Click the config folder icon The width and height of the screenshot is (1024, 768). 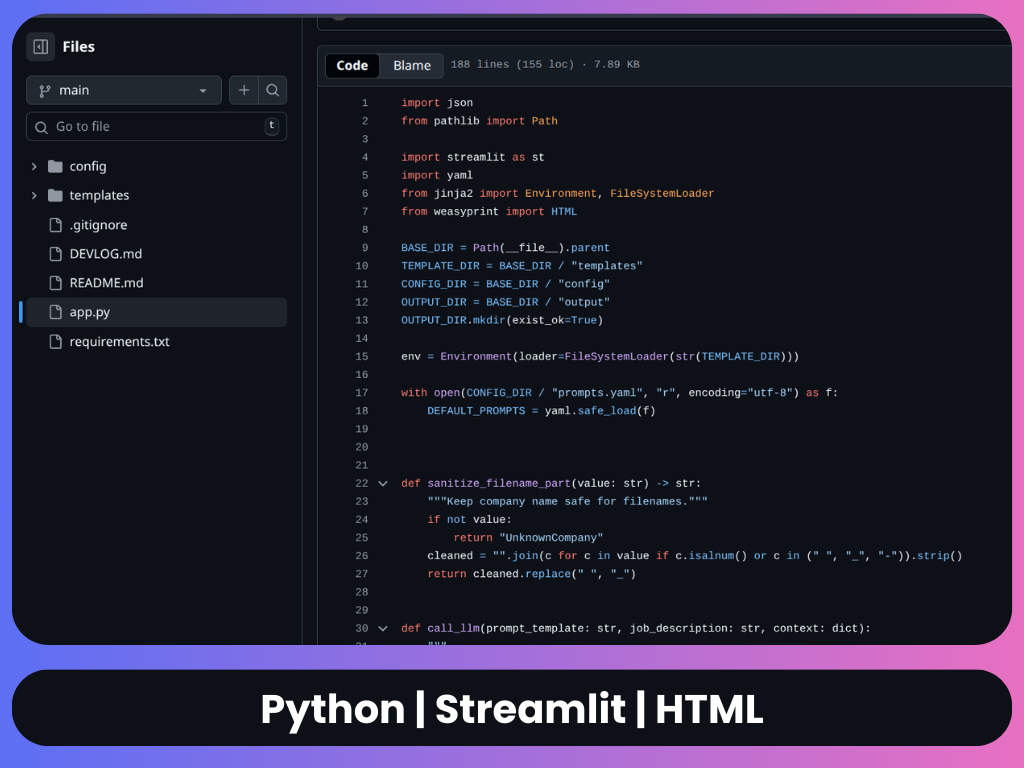pos(55,167)
